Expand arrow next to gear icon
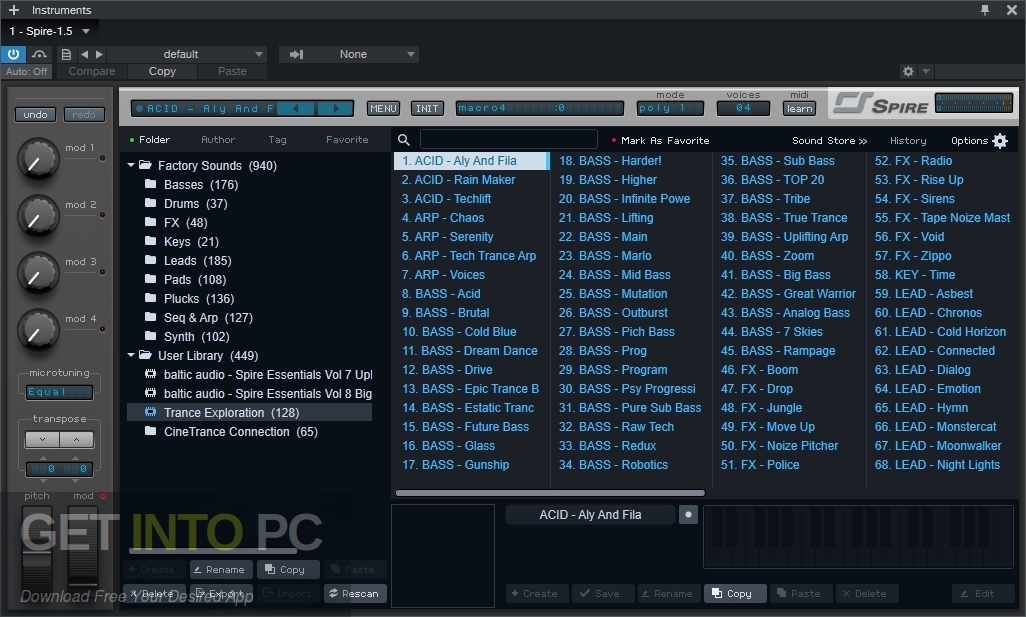The image size is (1026, 617). click(926, 71)
